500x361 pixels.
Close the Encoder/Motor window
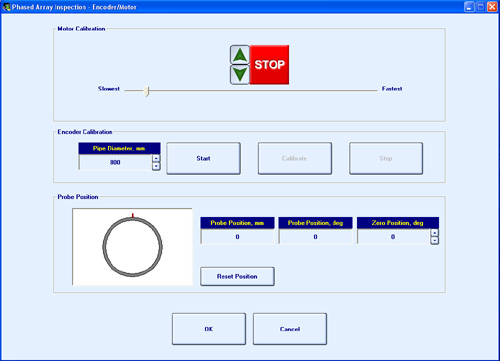tap(492, 7)
